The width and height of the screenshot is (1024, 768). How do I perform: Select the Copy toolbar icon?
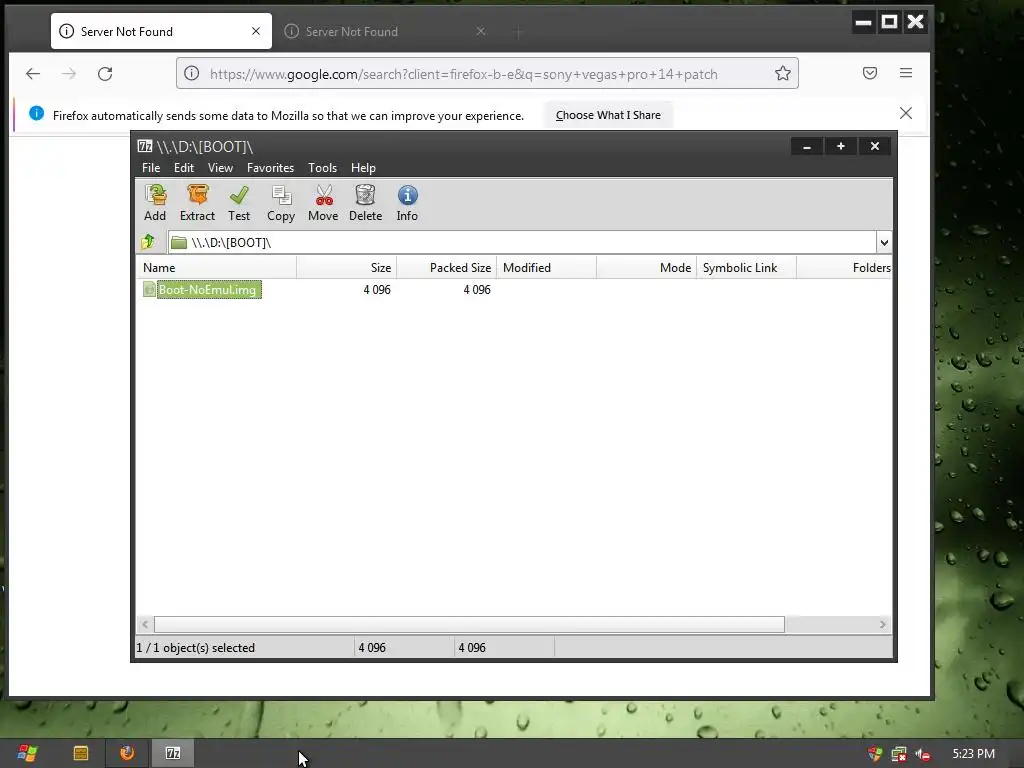(281, 203)
